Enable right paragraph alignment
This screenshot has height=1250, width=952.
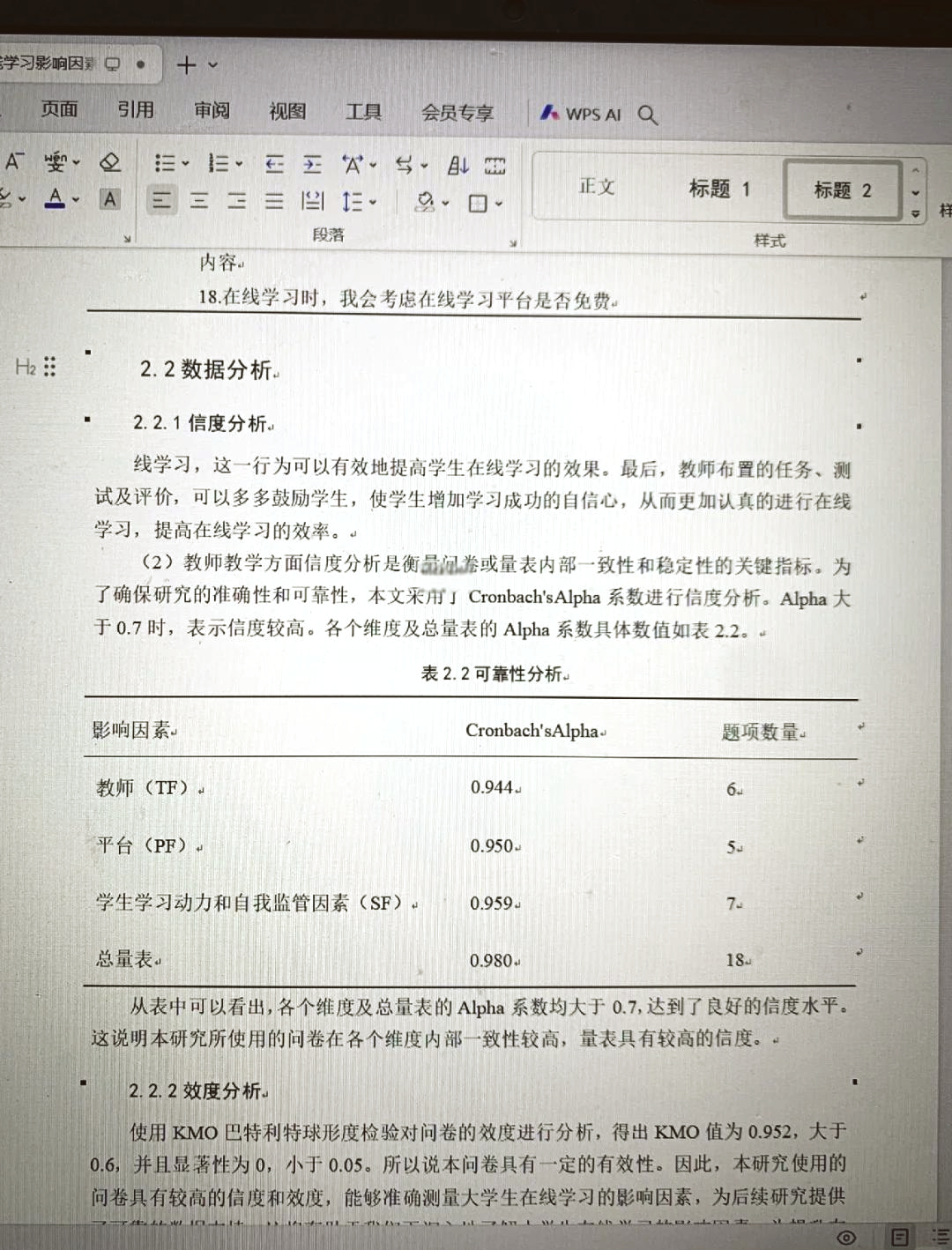pyautogui.click(x=236, y=201)
